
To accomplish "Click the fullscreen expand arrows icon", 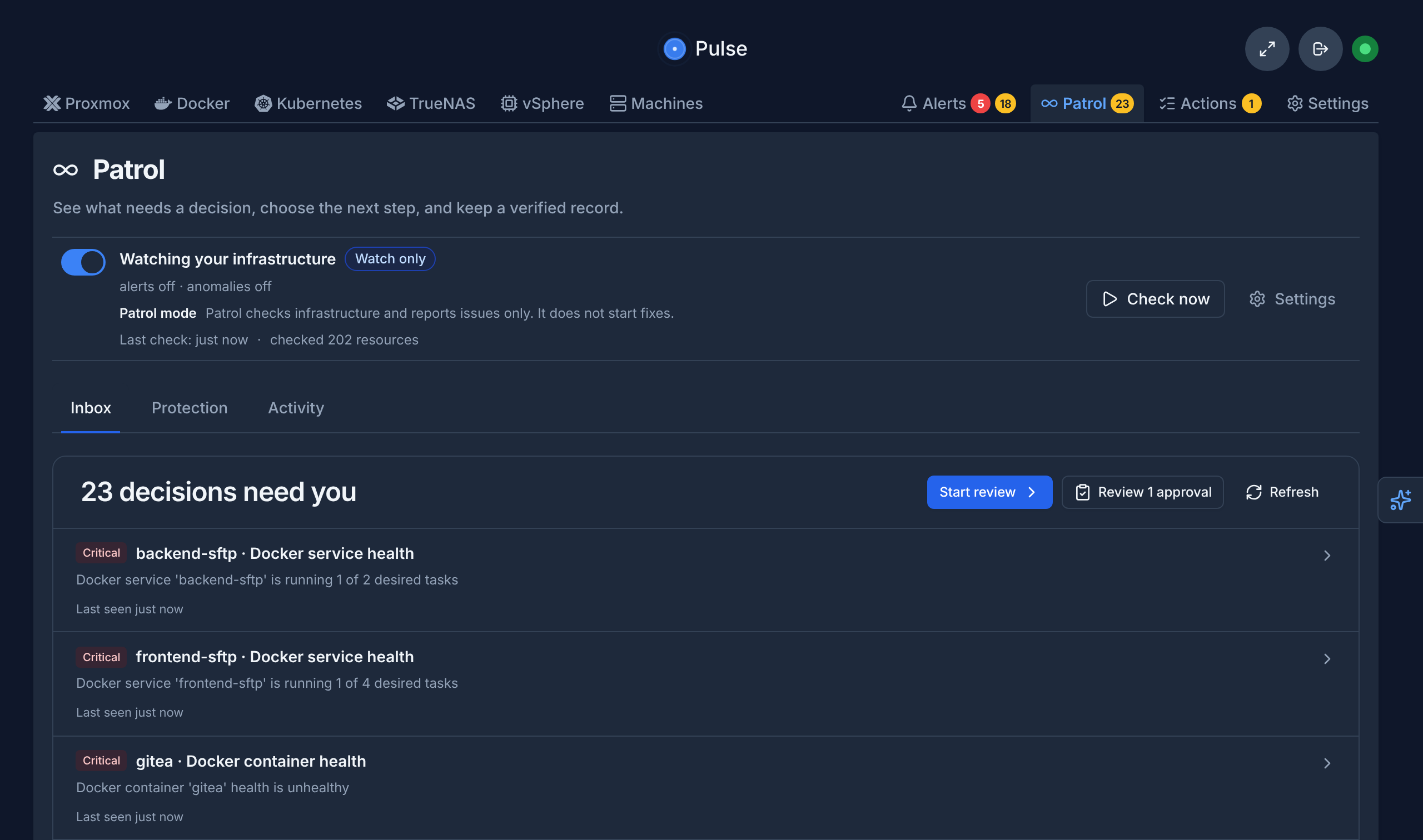I will click(1267, 49).
